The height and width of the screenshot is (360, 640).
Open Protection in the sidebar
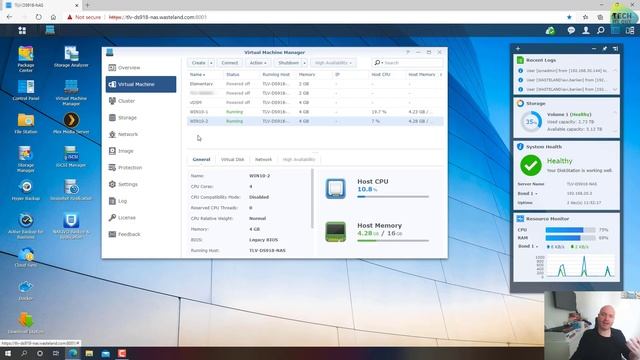(141, 168)
